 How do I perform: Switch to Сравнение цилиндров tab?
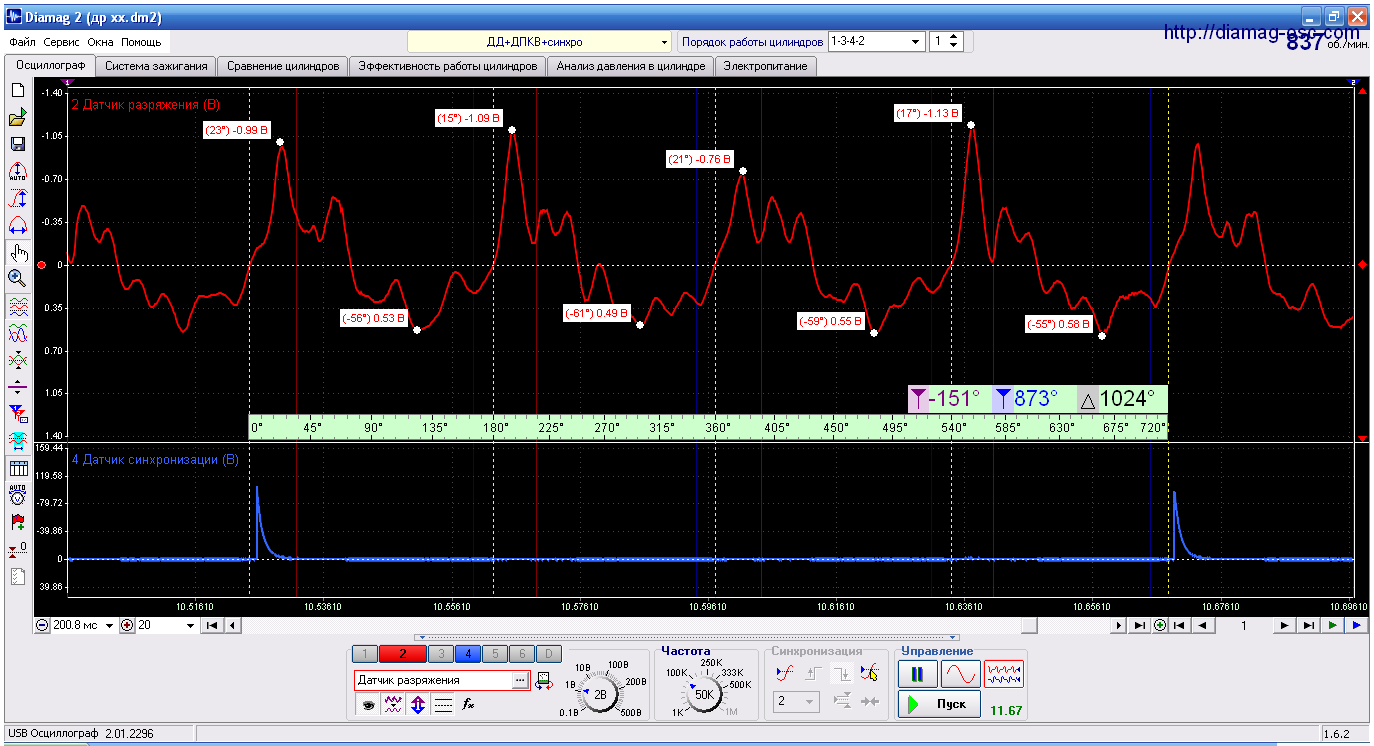283,66
